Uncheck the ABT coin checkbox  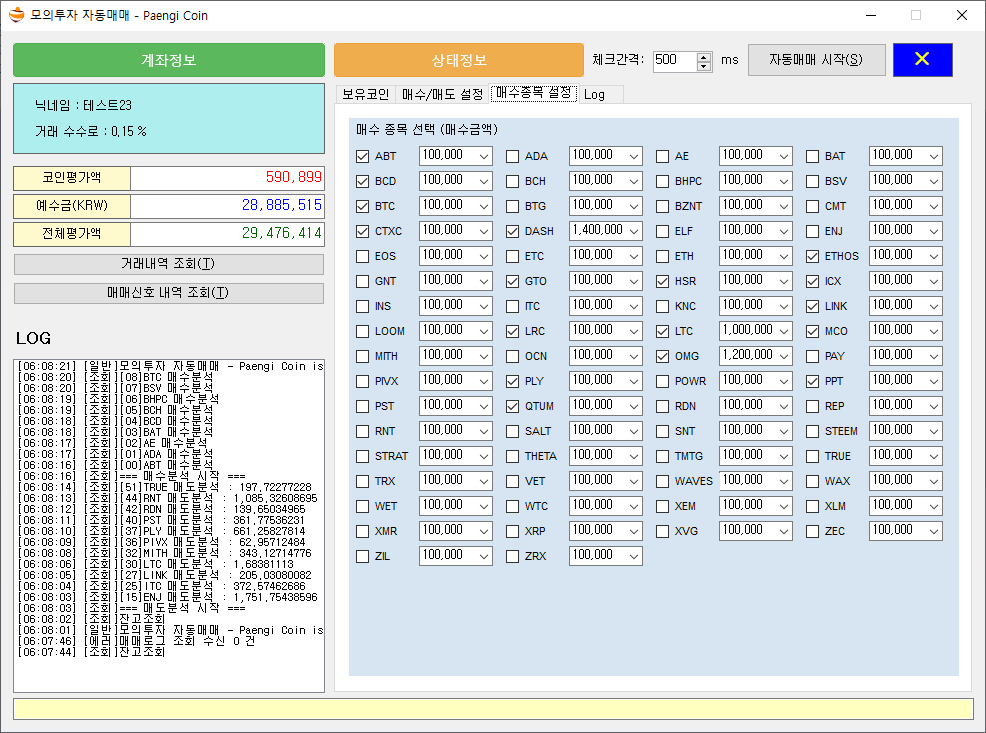(362, 156)
